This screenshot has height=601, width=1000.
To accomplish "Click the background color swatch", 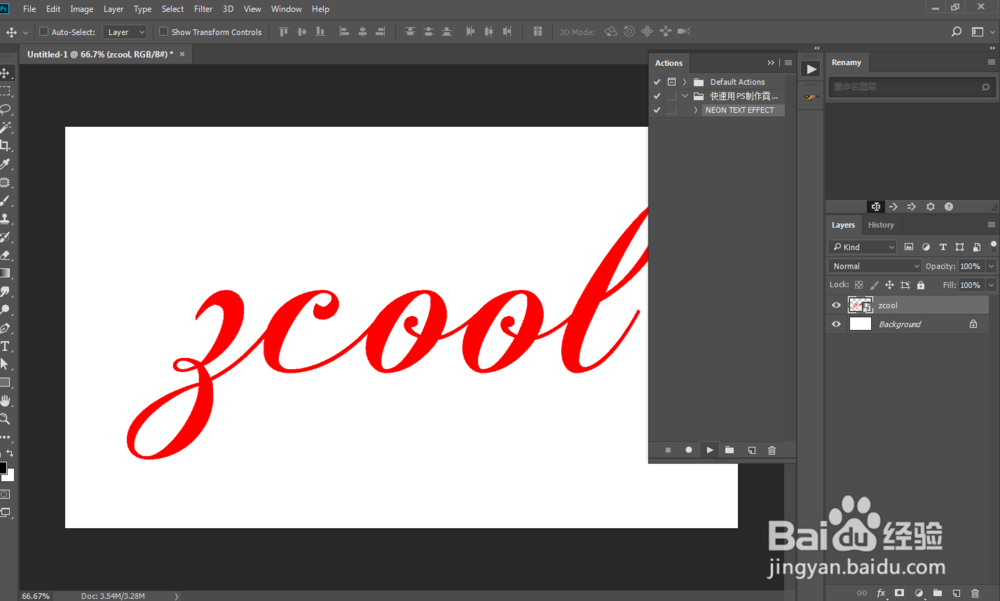I will click(x=9, y=477).
